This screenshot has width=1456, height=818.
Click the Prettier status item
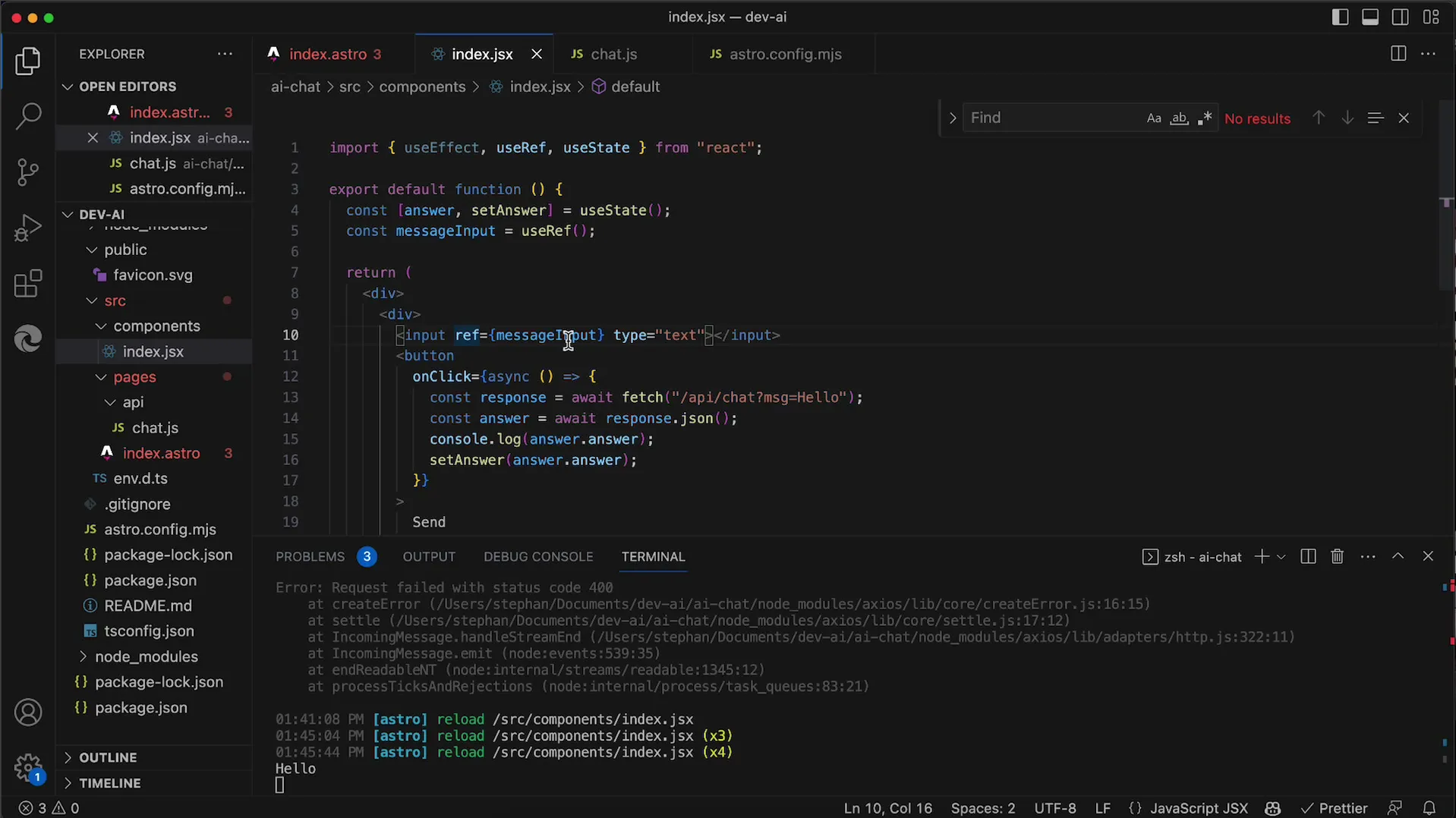(x=1335, y=808)
